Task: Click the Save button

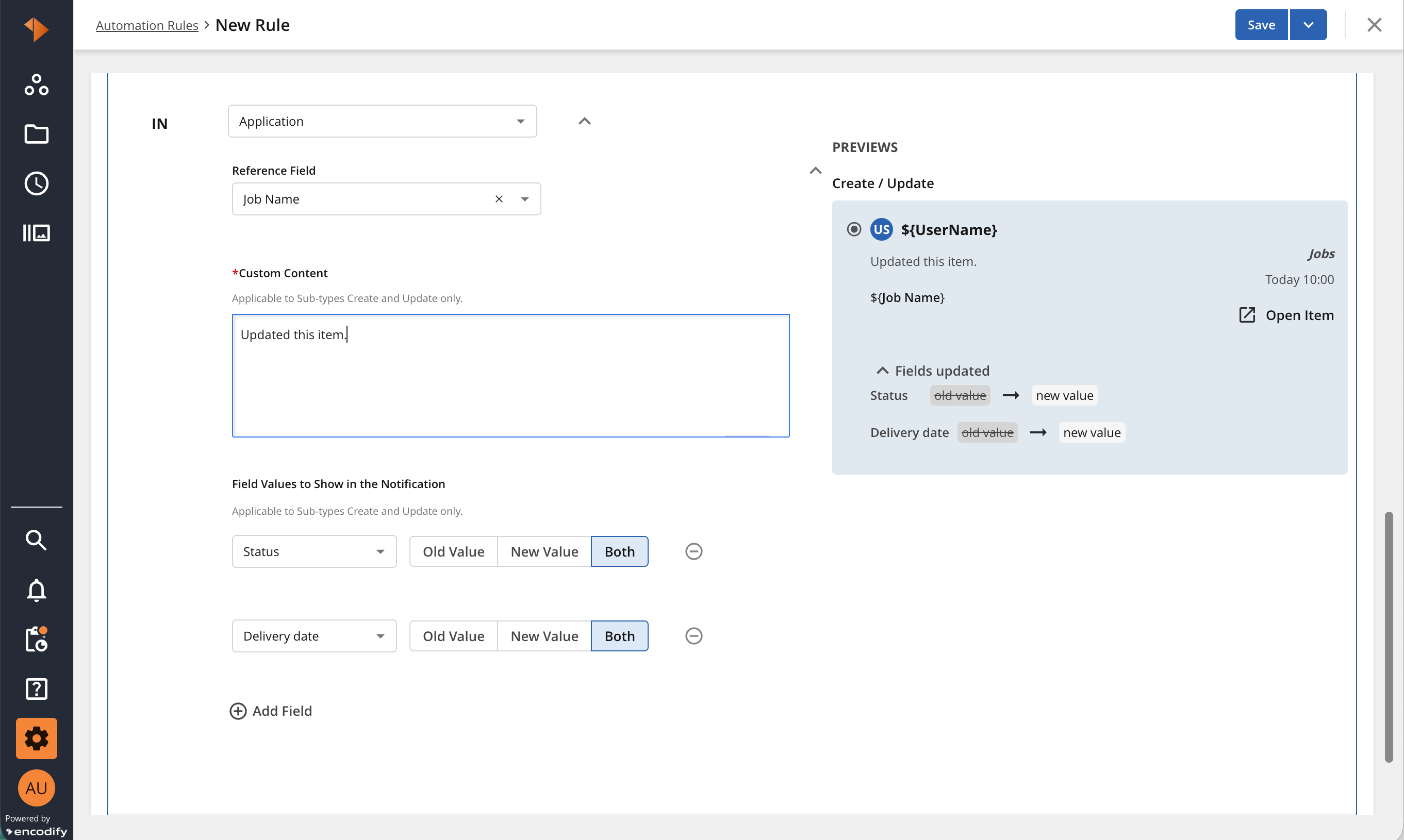Action: pos(1261,25)
